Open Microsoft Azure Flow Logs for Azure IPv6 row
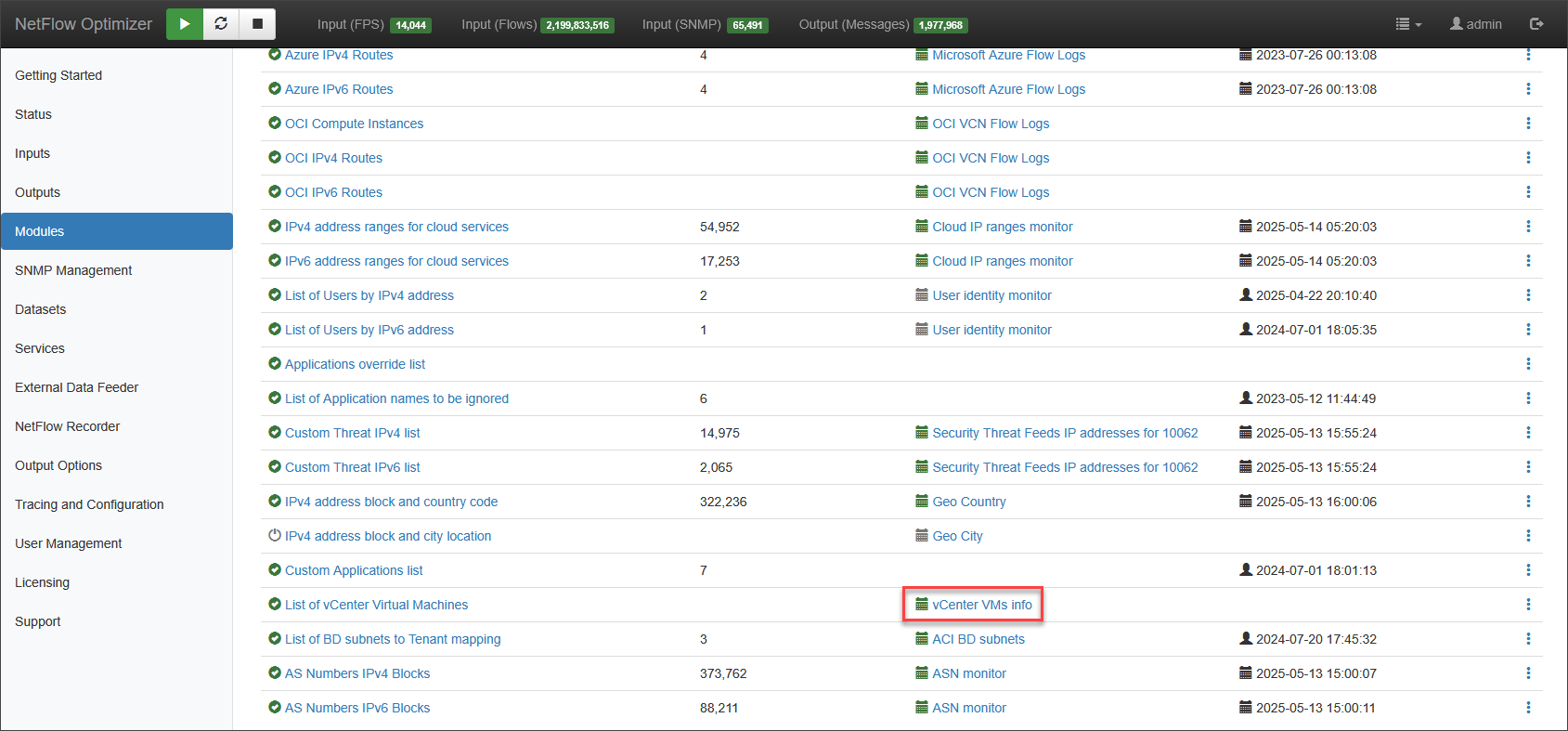The height and width of the screenshot is (731, 1568). pos(1008,89)
